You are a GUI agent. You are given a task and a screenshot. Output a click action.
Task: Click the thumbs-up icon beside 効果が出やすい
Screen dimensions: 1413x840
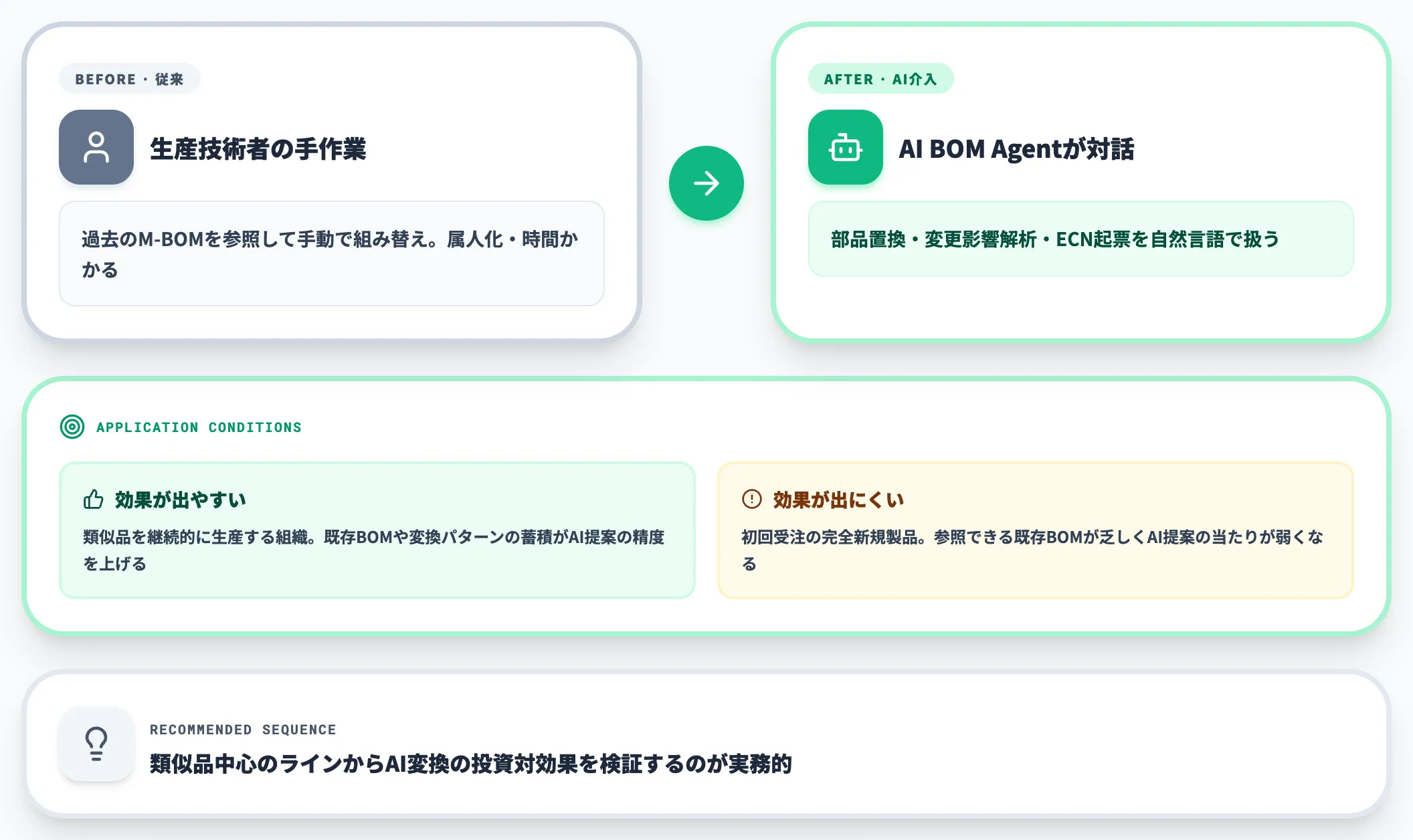pyautogui.click(x=94, y=500)
